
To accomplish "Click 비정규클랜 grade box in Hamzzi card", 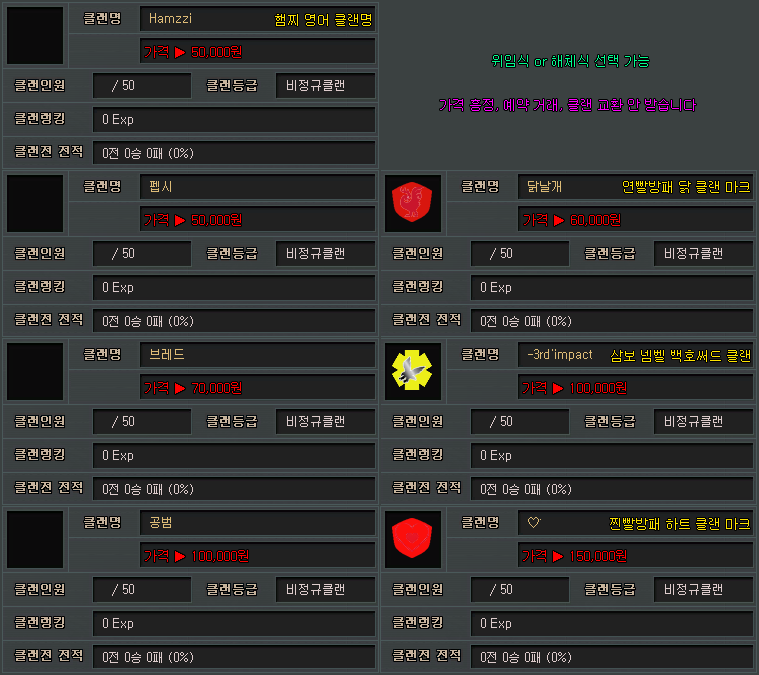I will (x=325, y=85).
